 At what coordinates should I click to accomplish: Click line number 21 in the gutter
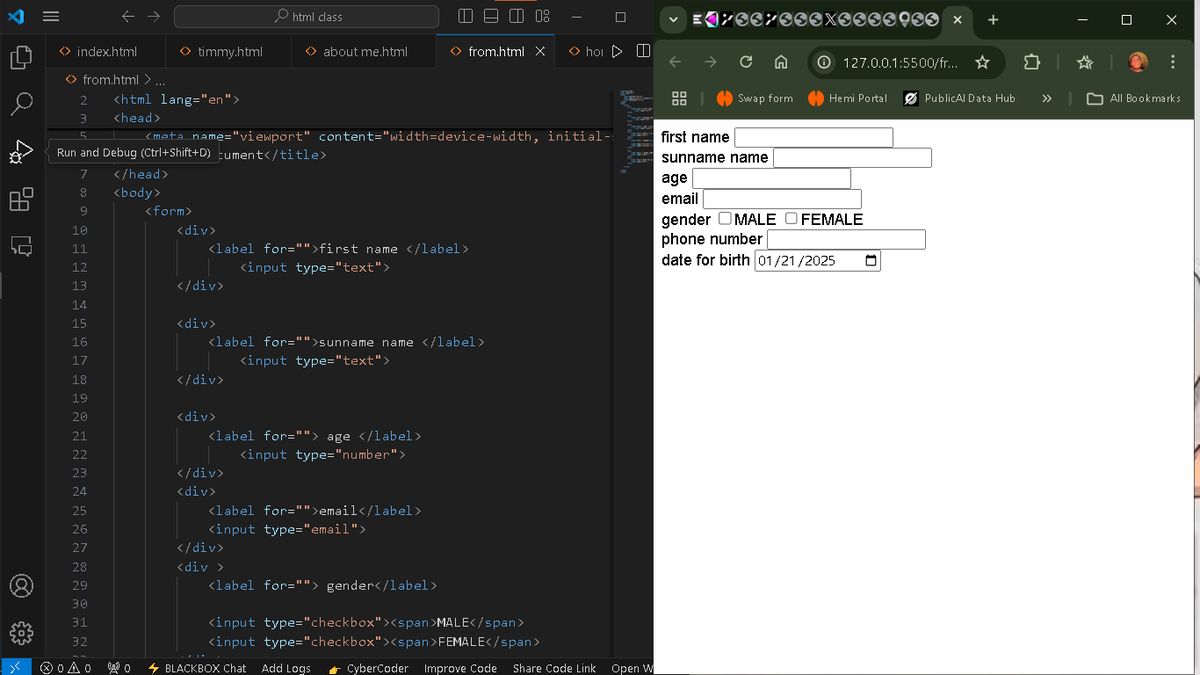pos(79,436)
